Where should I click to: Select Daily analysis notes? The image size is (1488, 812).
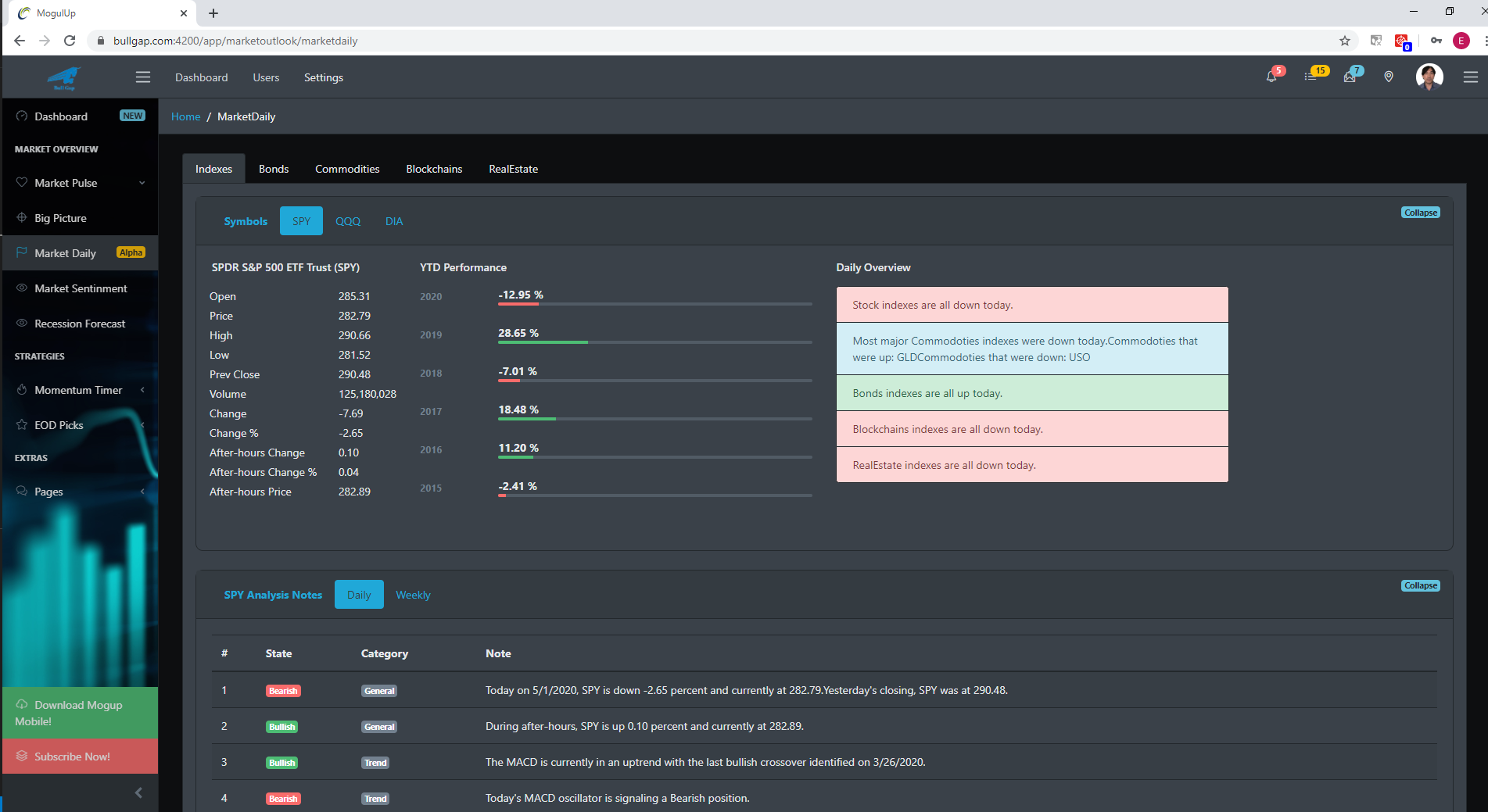(x=359, y=595)
